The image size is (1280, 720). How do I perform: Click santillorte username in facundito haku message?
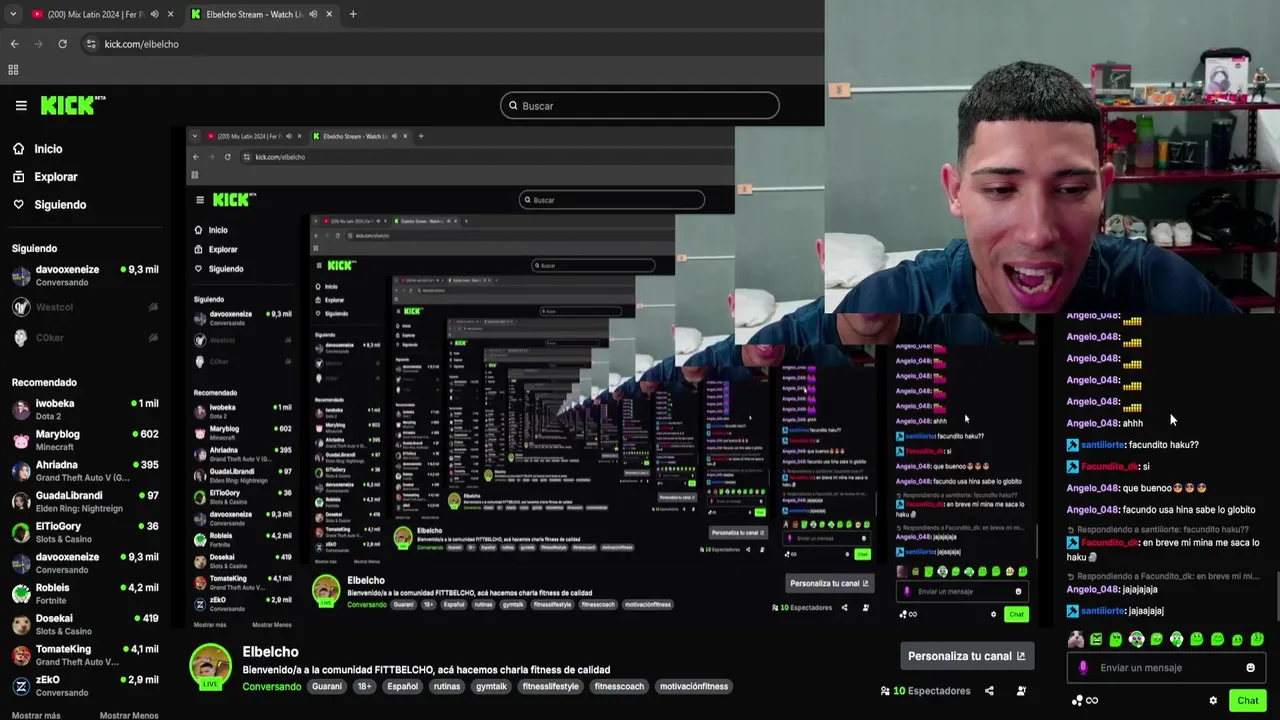point(1102,445)
